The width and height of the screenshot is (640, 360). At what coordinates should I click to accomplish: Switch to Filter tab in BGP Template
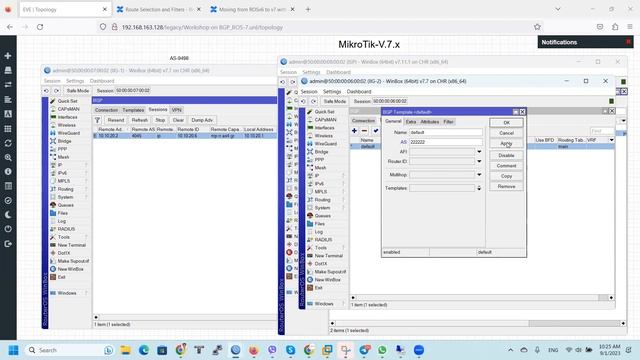click(448, 122)
